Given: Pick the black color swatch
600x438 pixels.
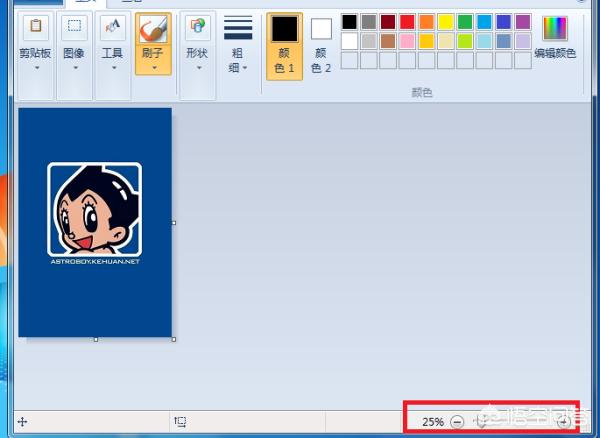Looking at the screenshot, I should click(349, 22).
